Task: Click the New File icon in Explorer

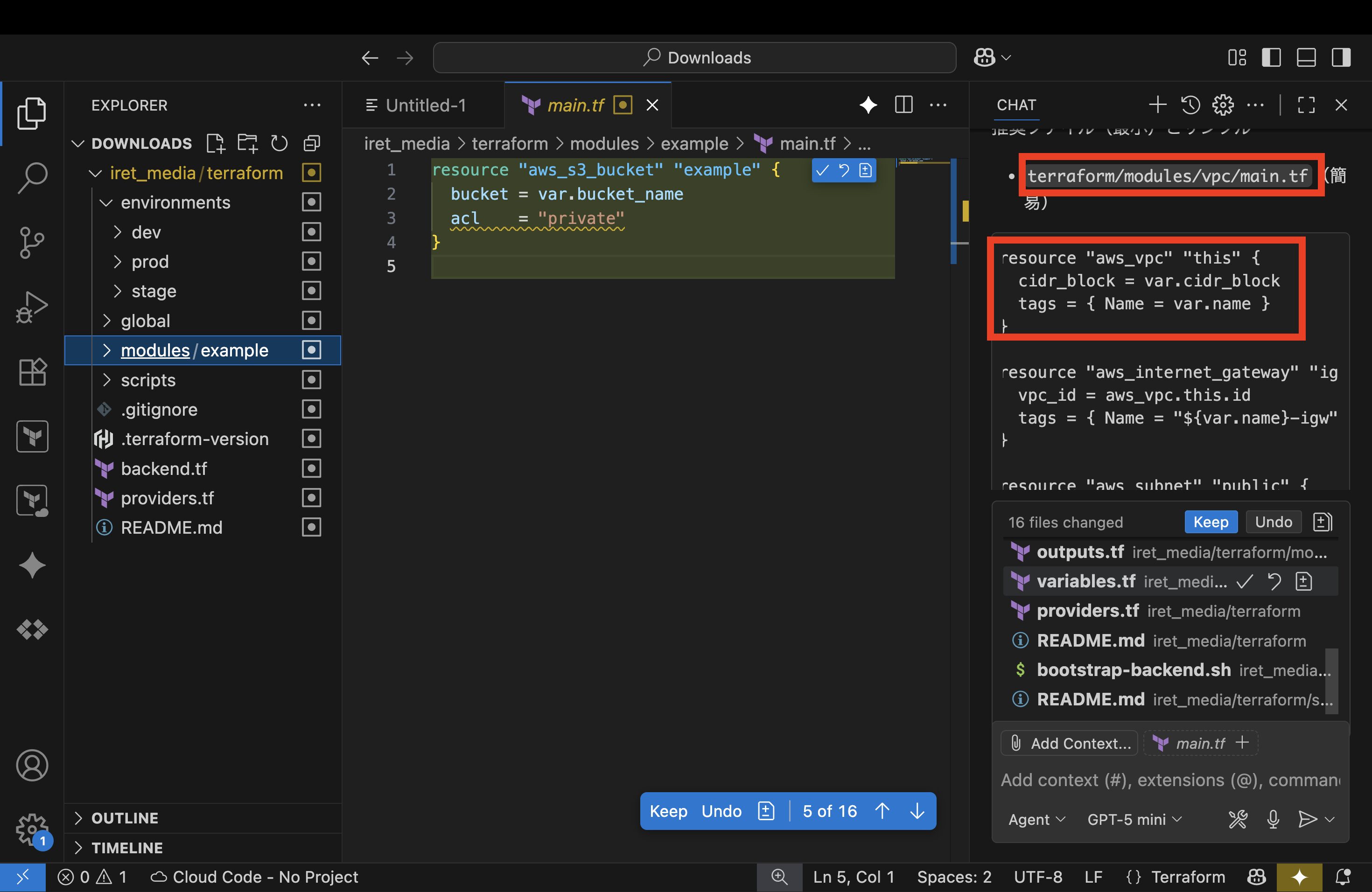Action: pyautogui.click(x=216, y=144)
